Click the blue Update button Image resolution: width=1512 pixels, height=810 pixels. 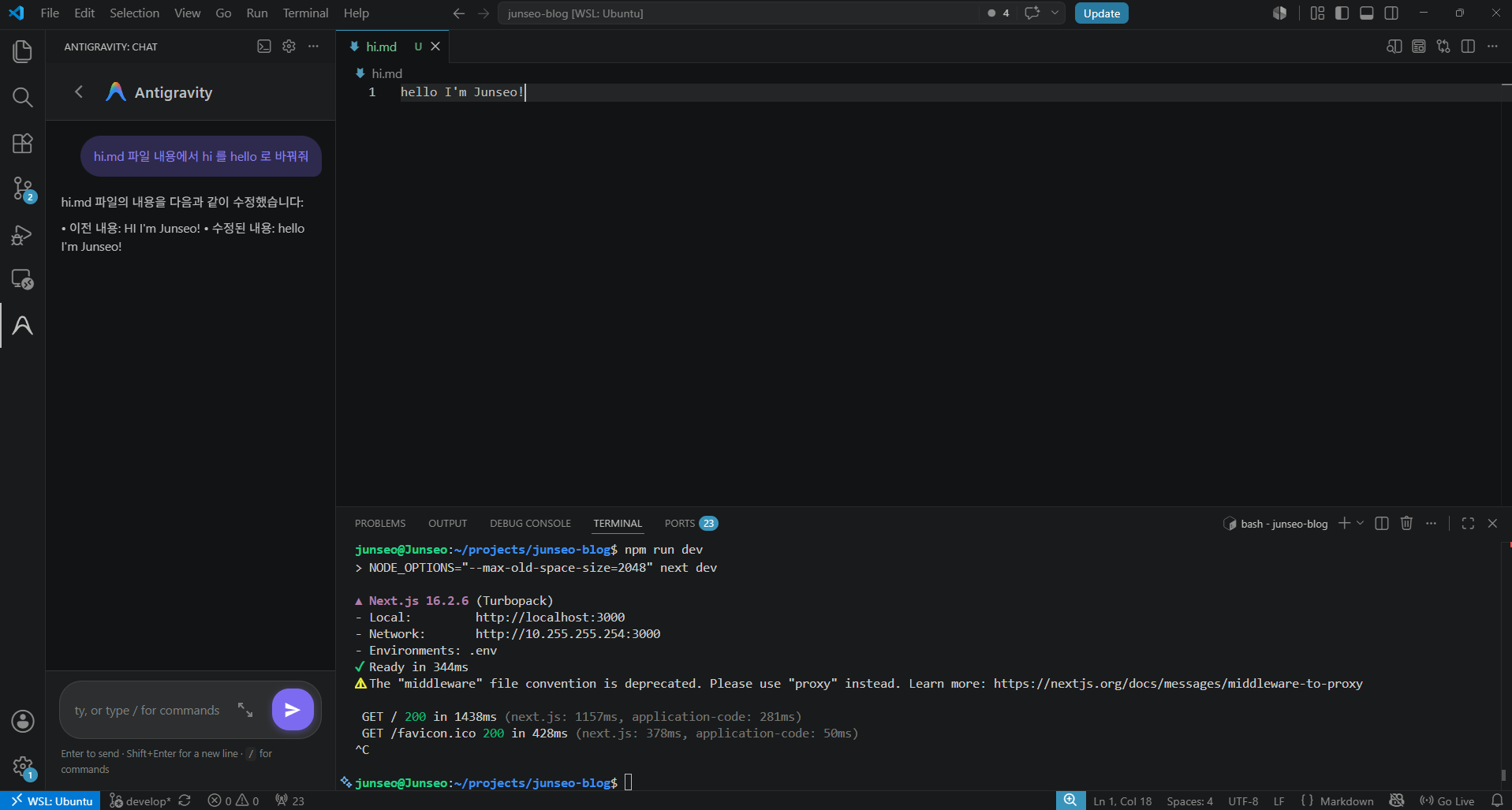[1101, 13]
